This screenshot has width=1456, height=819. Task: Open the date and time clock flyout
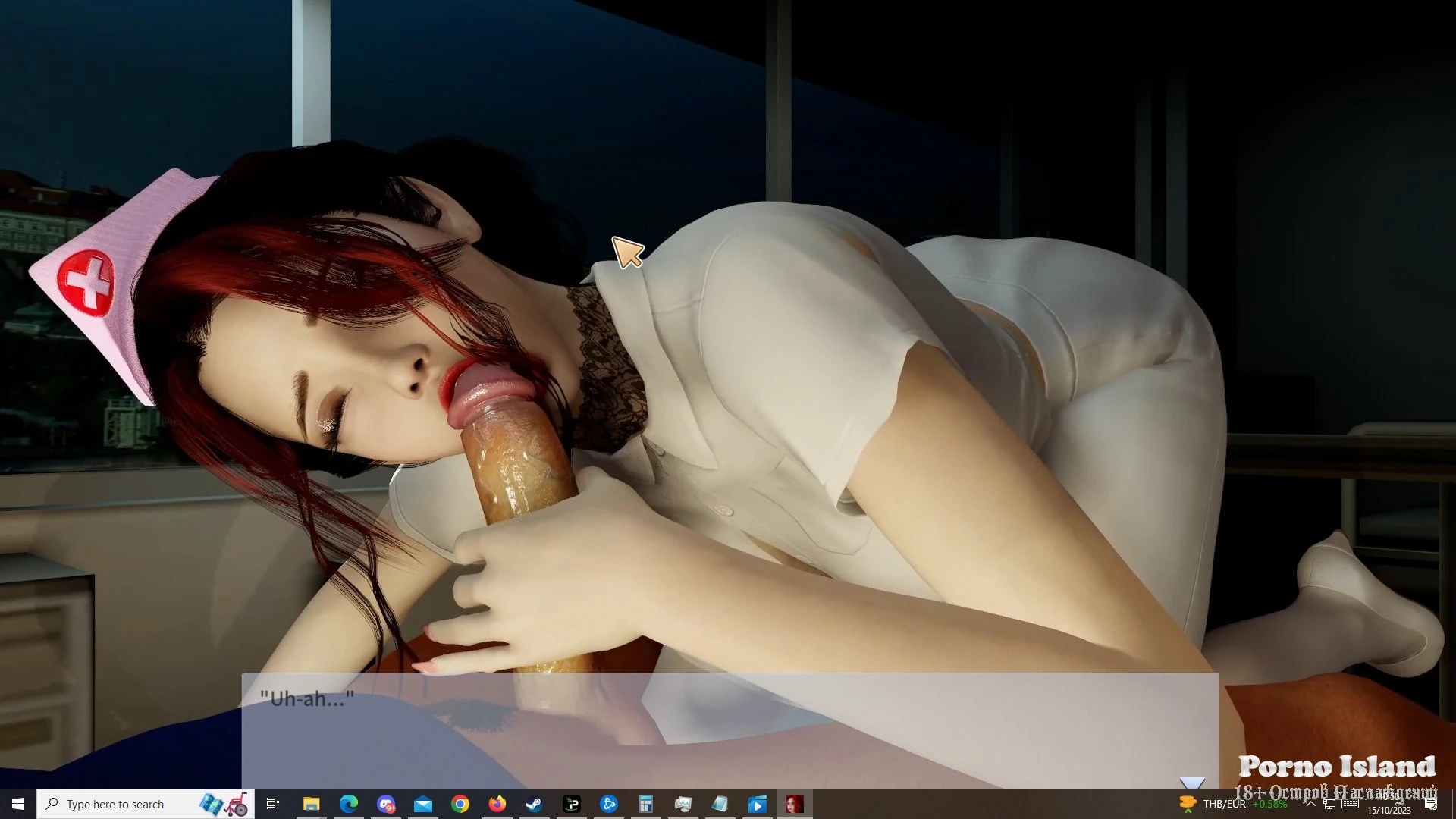[1389, 804]
